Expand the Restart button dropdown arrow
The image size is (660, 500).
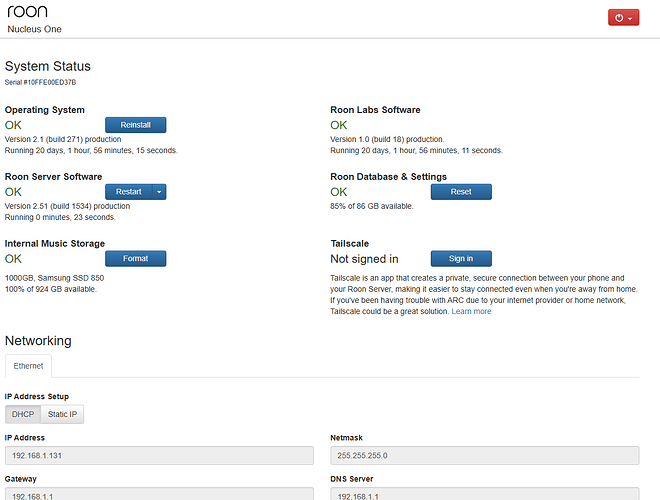(159, 192)
